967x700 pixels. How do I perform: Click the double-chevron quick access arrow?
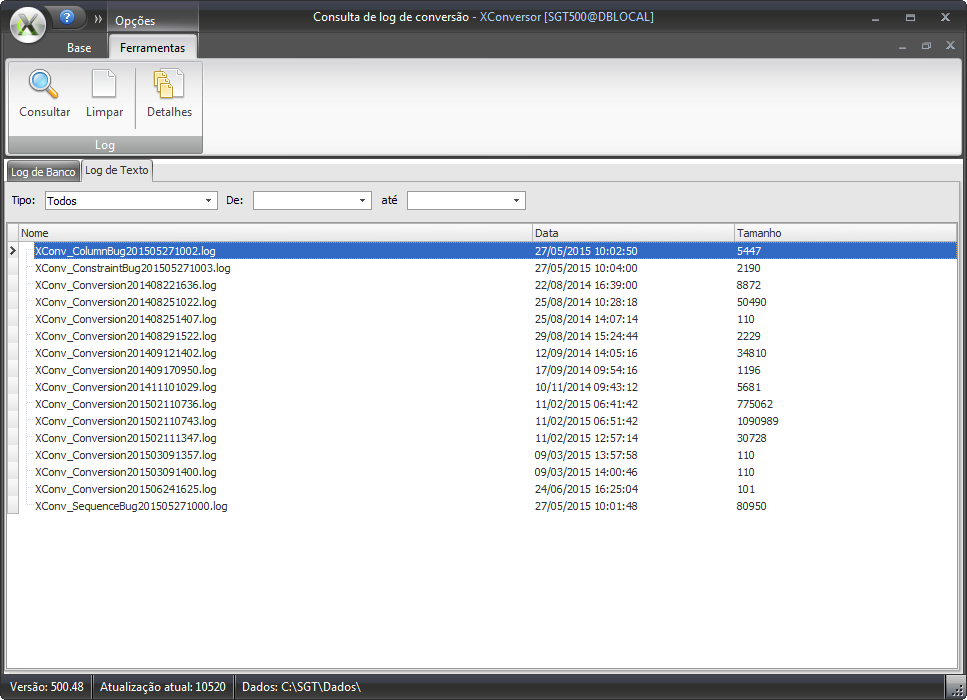(98, 19)
